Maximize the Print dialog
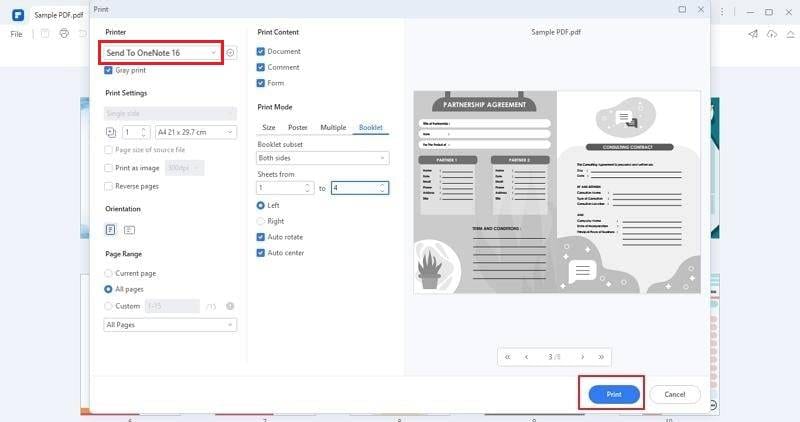This screenshot has width=800, height=422. pyautogui.click(x=682, y=9)
